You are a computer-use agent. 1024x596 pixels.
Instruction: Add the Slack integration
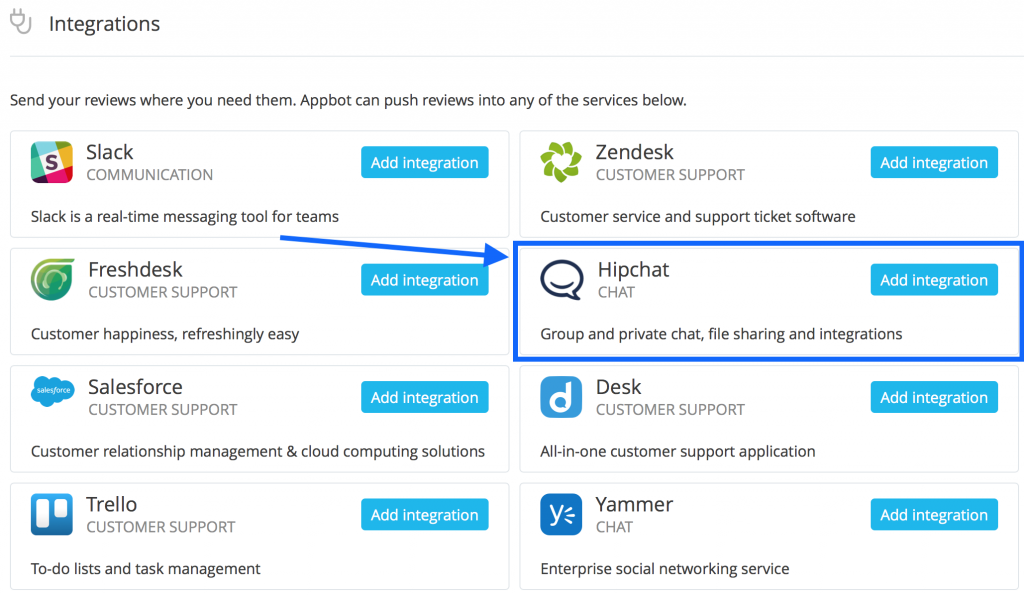pyautogui.click(x=424, y=162)
